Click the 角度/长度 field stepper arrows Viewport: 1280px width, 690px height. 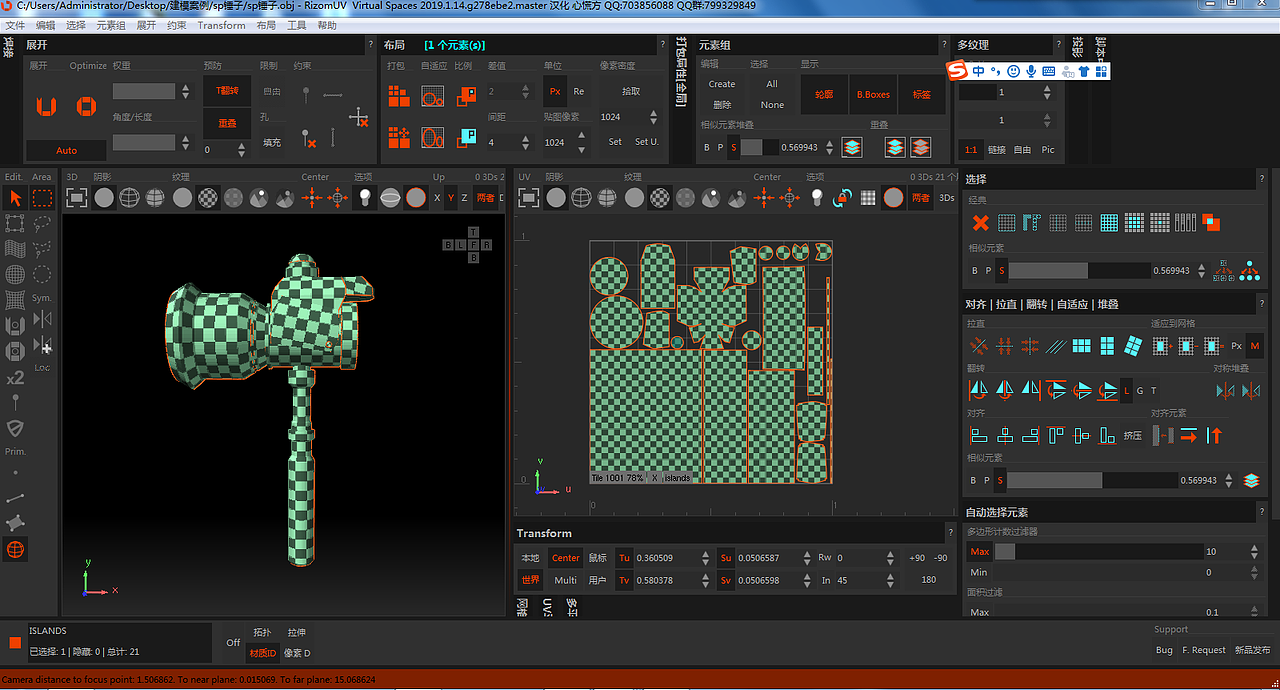[185, 143]
